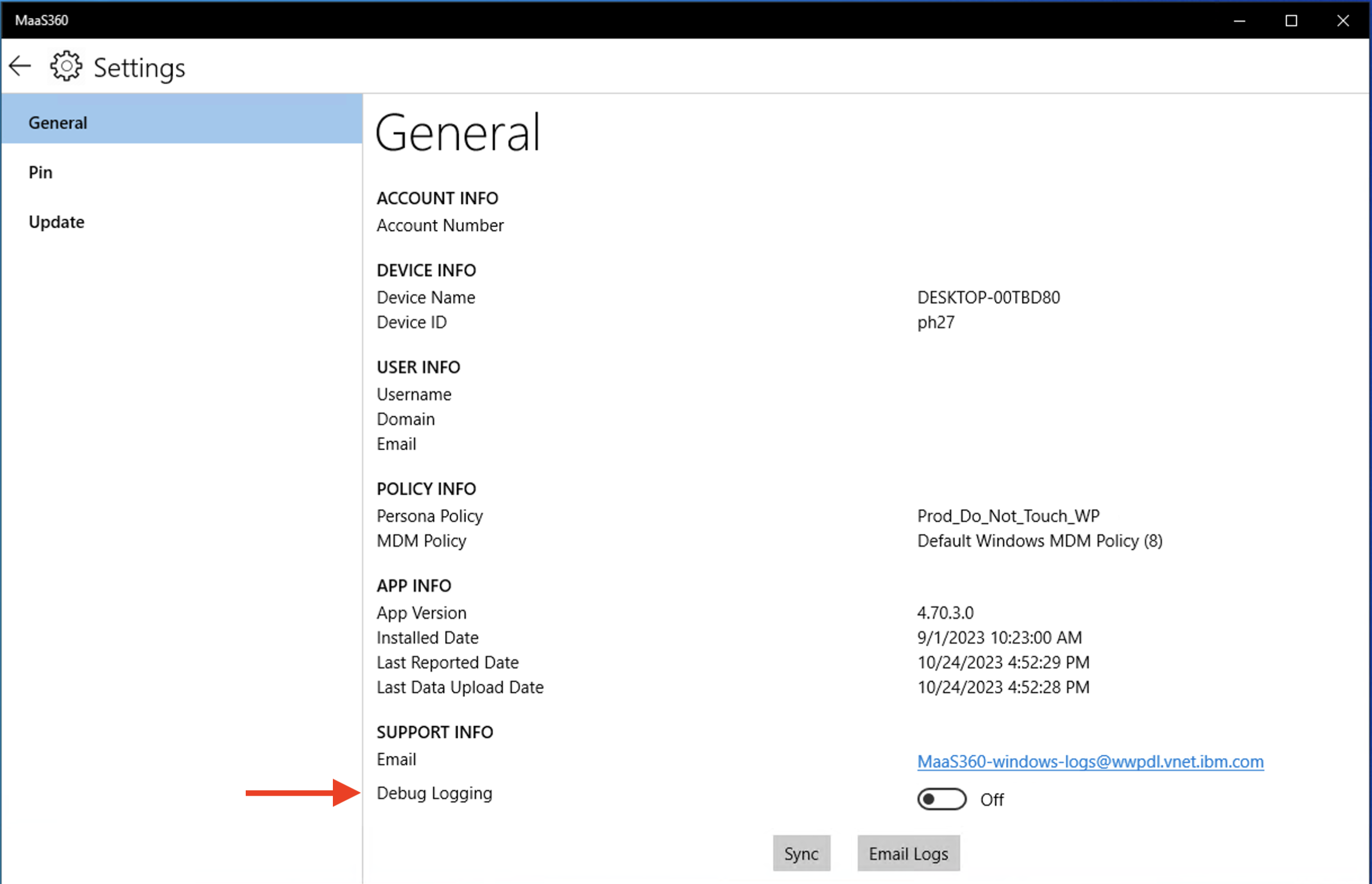Click the back arrow icon

[x=20, y=66]
